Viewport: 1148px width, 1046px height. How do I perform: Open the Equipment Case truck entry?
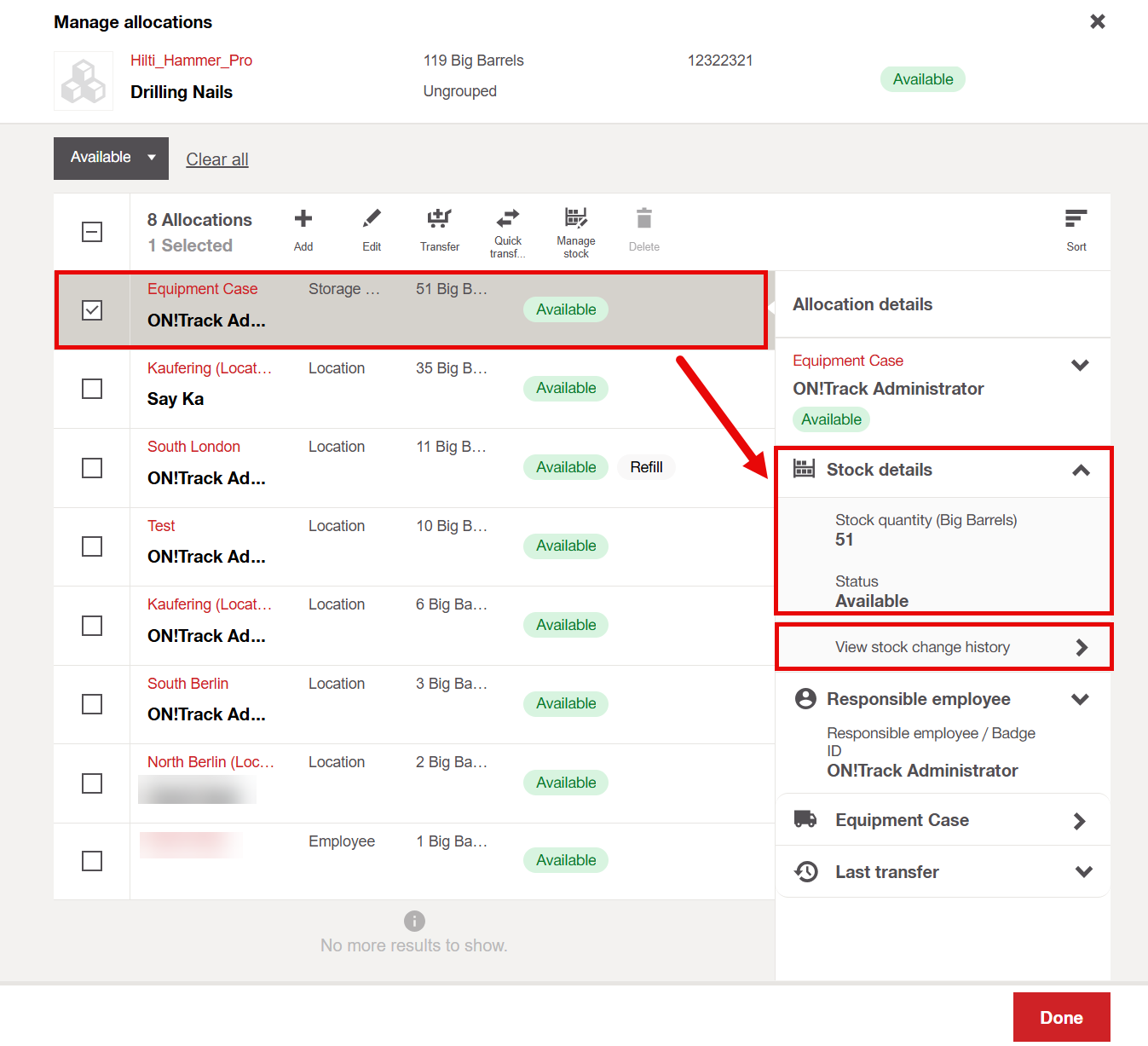(942, 820)
